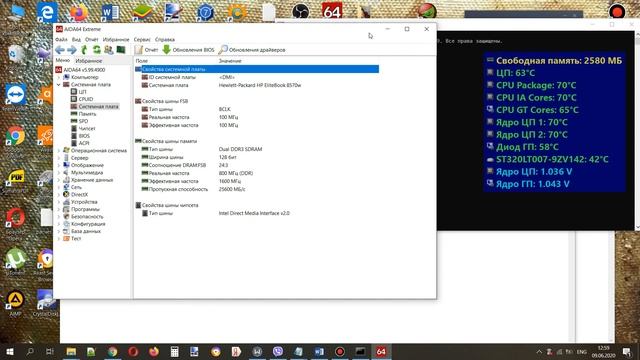The height and width of the screenshot is (360, 640).
Task: Click the users icon in AIDA64 toolbar
Action: click(109, 50)
